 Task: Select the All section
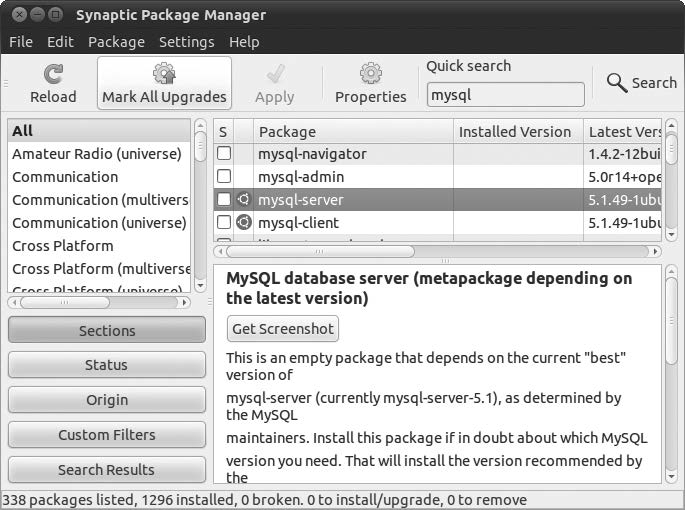tap(99, 131)
